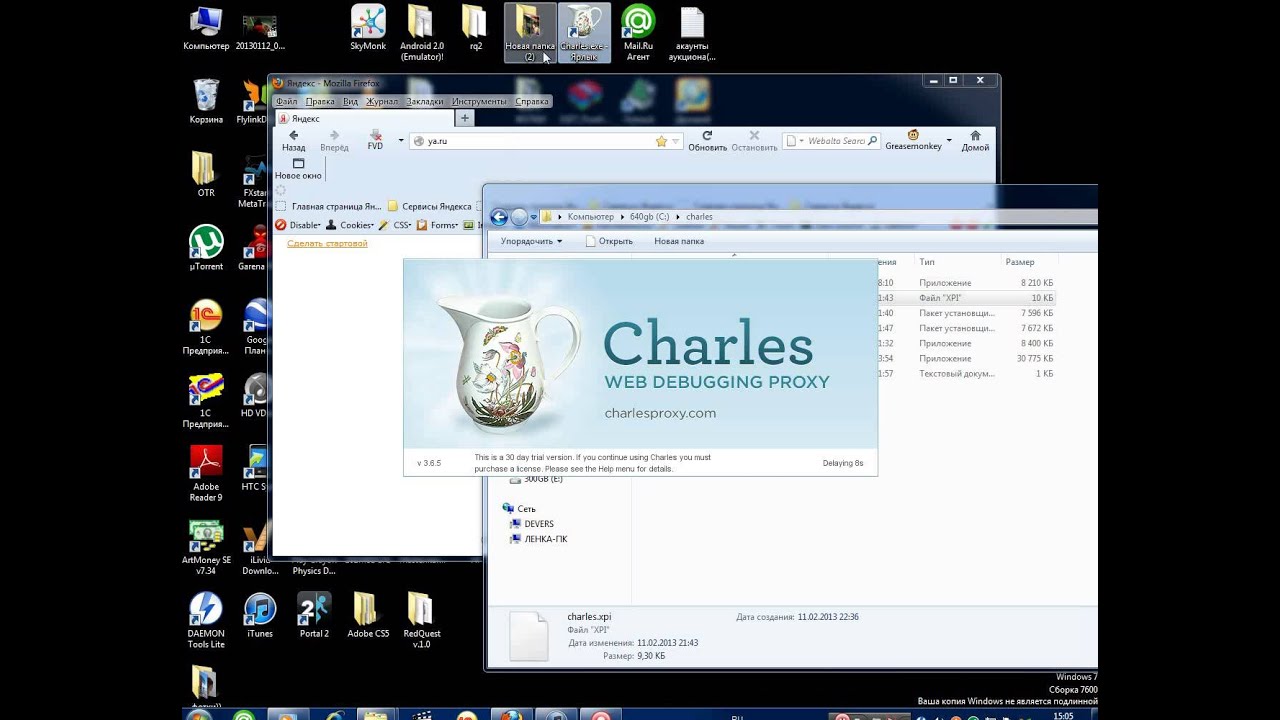Select DEVERS network computer in Explorer

click(531, 524)
